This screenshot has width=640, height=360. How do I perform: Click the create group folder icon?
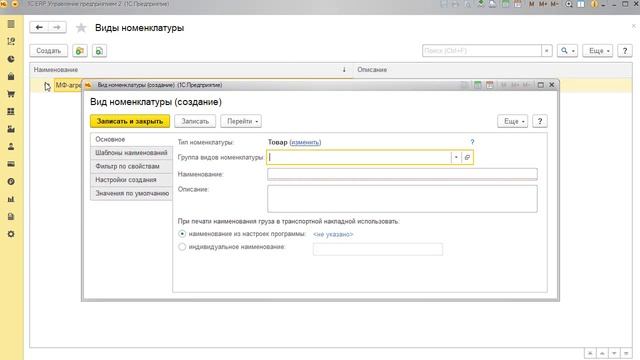click(80, 51)
